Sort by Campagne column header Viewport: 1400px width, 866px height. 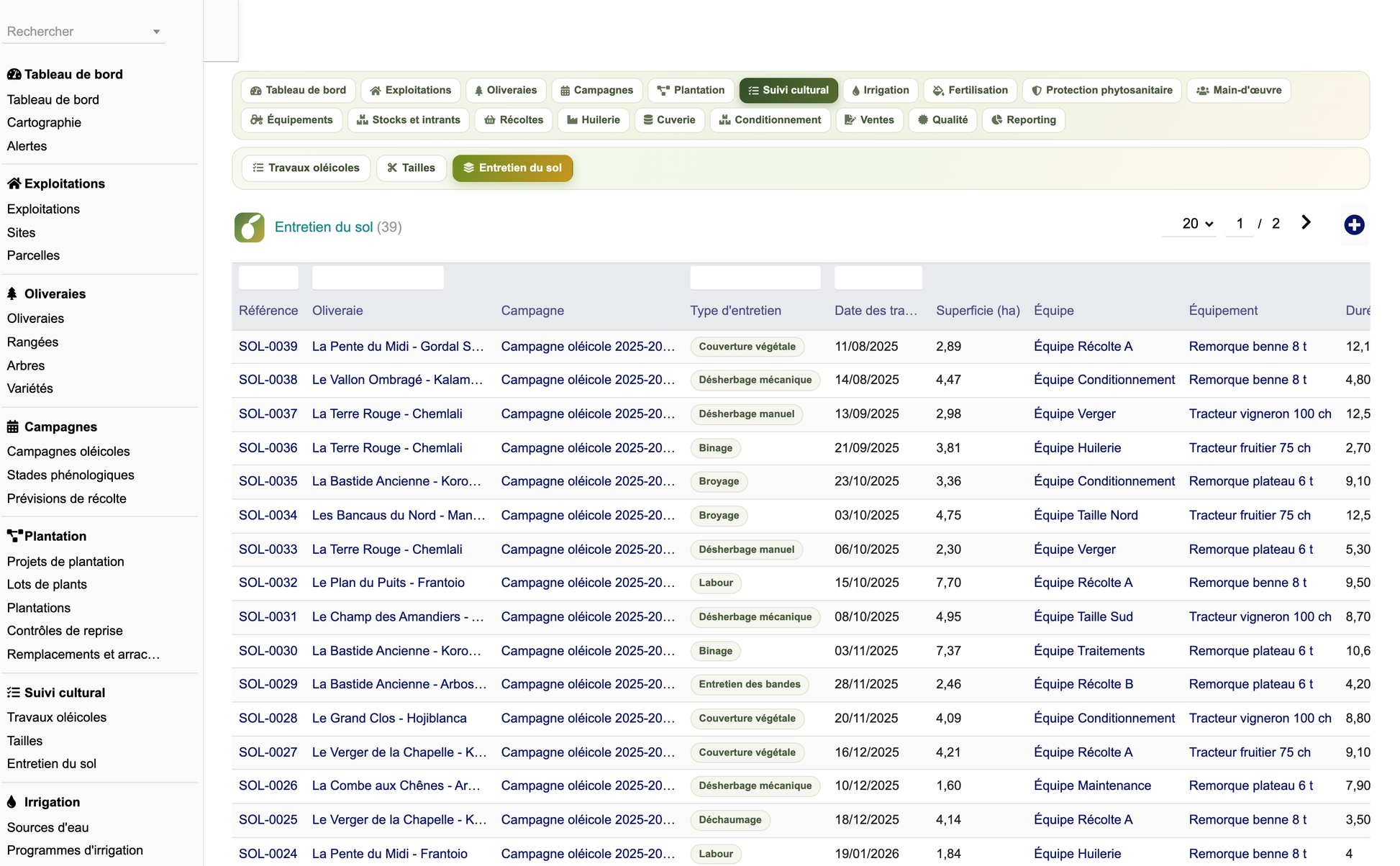pos(532,311)
